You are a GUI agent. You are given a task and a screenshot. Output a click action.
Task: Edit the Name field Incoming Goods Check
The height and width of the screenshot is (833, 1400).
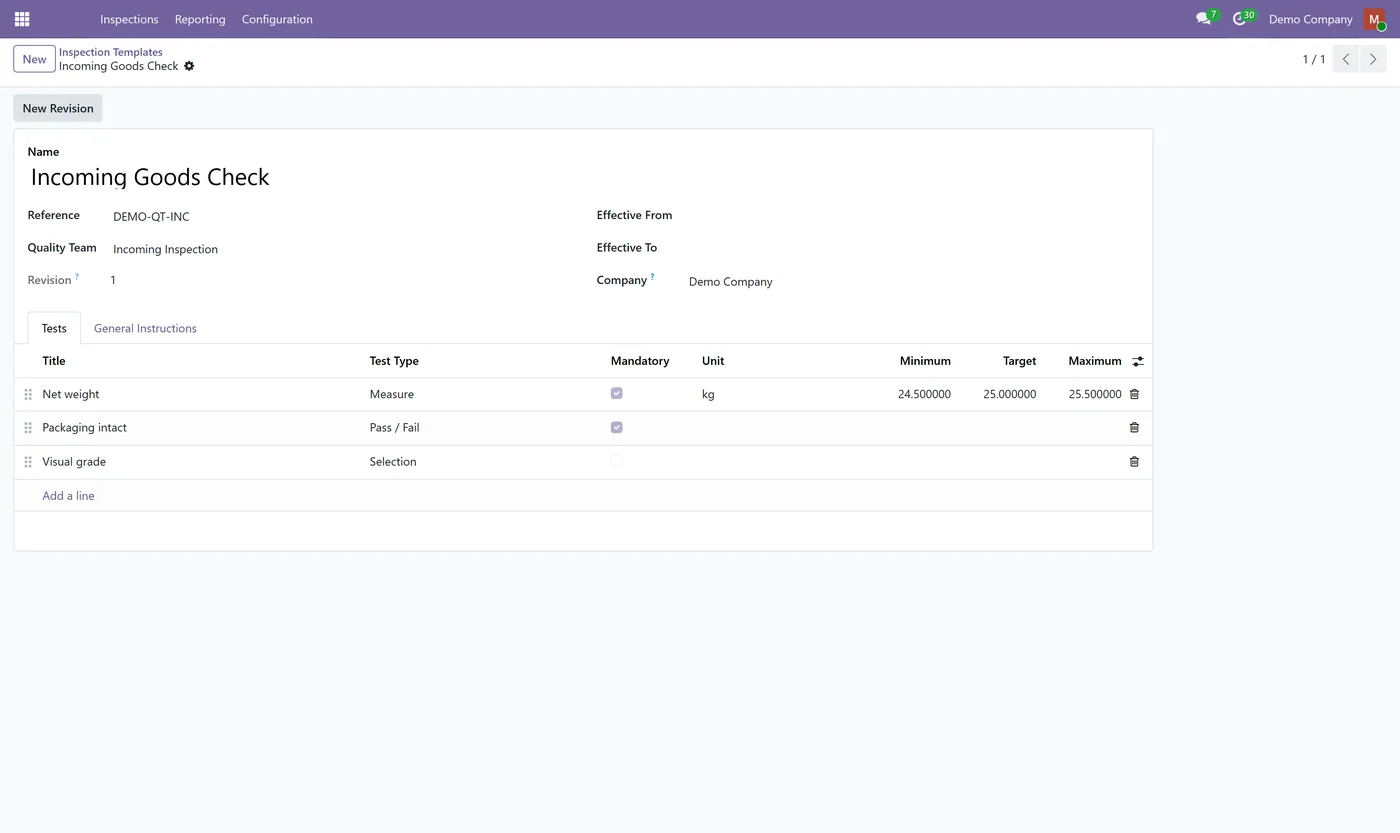[583, 177]
